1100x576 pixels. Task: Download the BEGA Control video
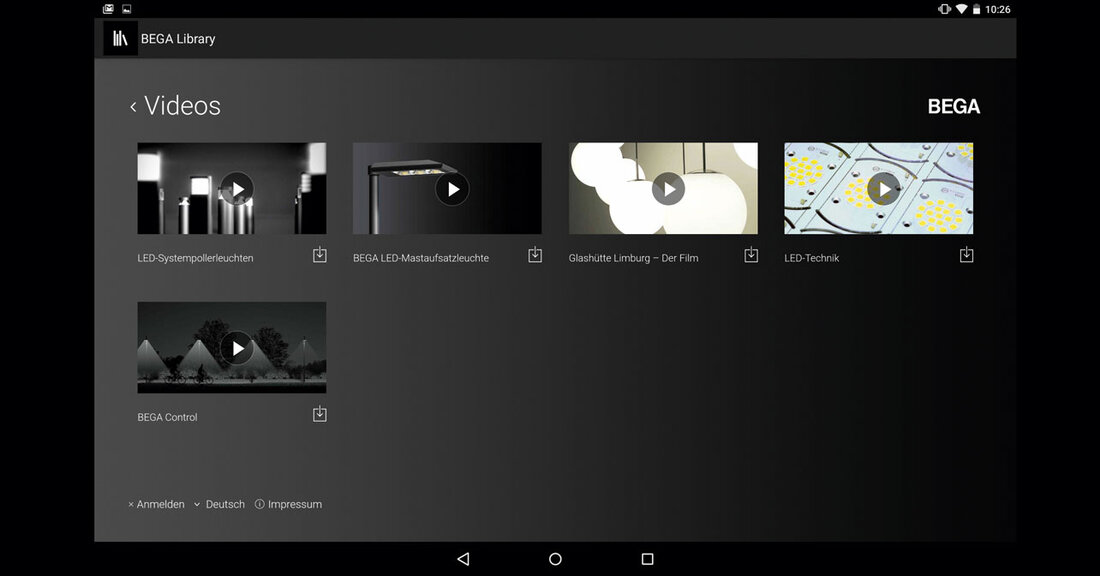(x=319, y=414)
